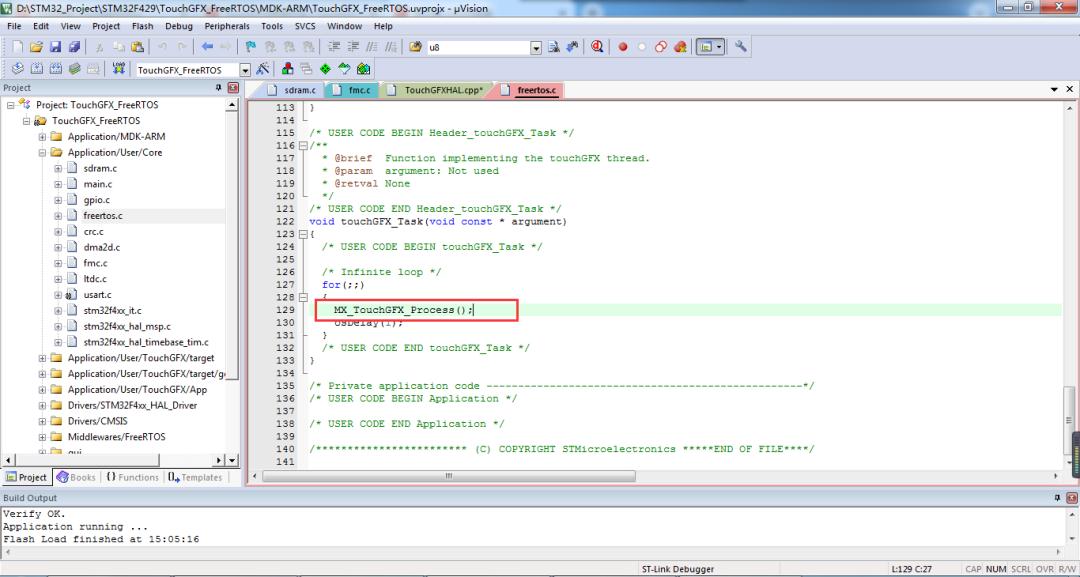Open the window layout dropdown button

click(711, 47)
